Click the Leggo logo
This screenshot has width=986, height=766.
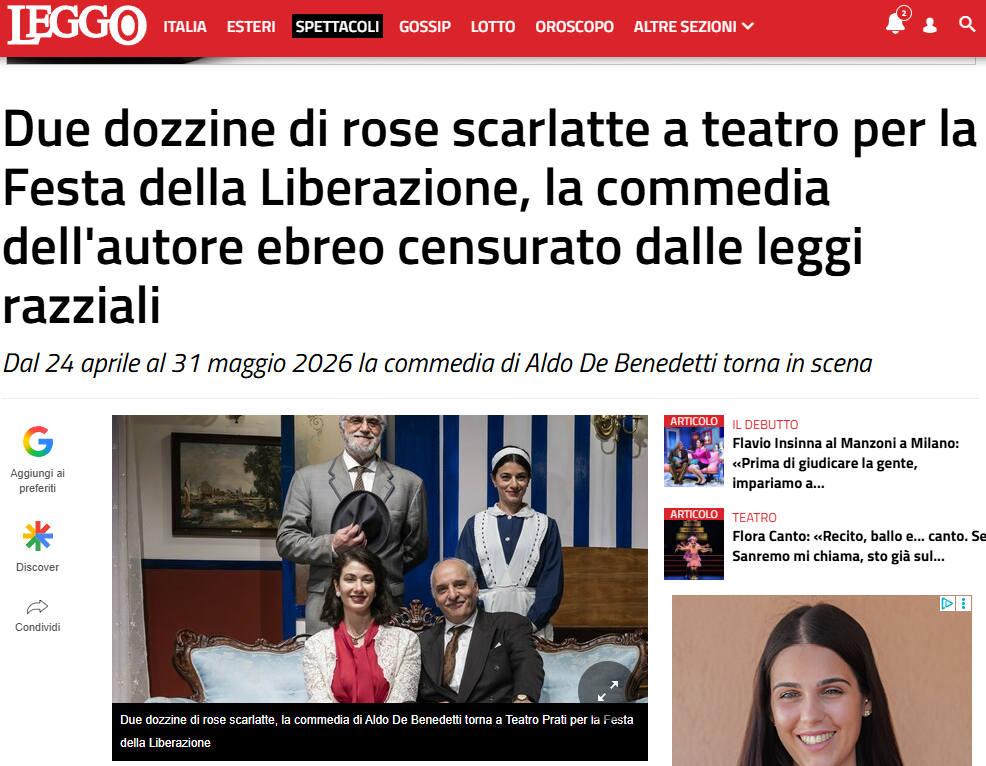[77, 25]
